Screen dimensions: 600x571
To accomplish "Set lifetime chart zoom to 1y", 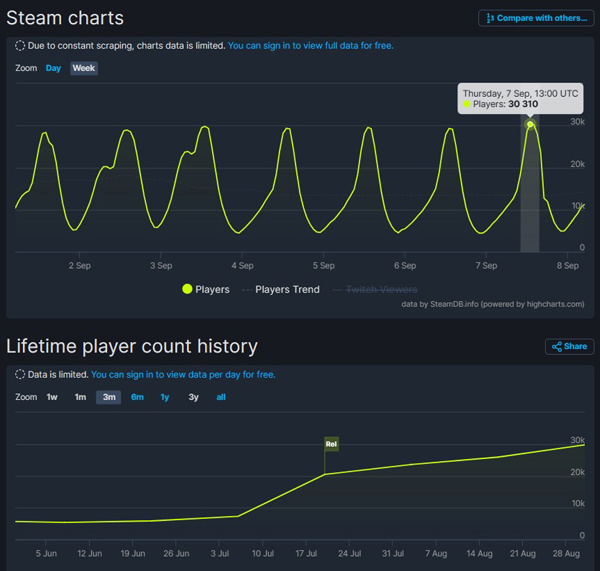I will tap(165, 397).
